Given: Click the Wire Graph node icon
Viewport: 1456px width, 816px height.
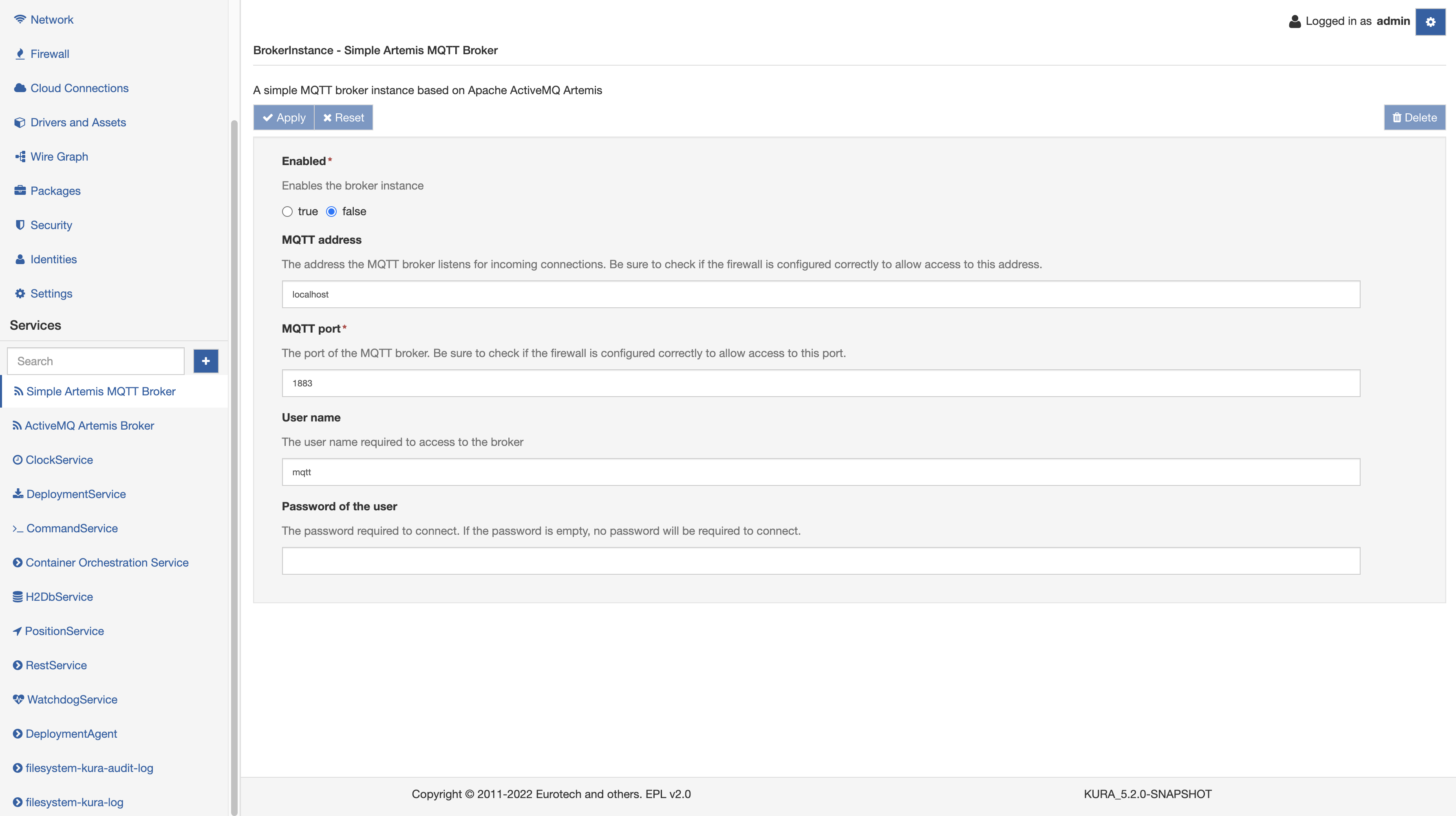Looking at the screenshot, I should (20, 157).
